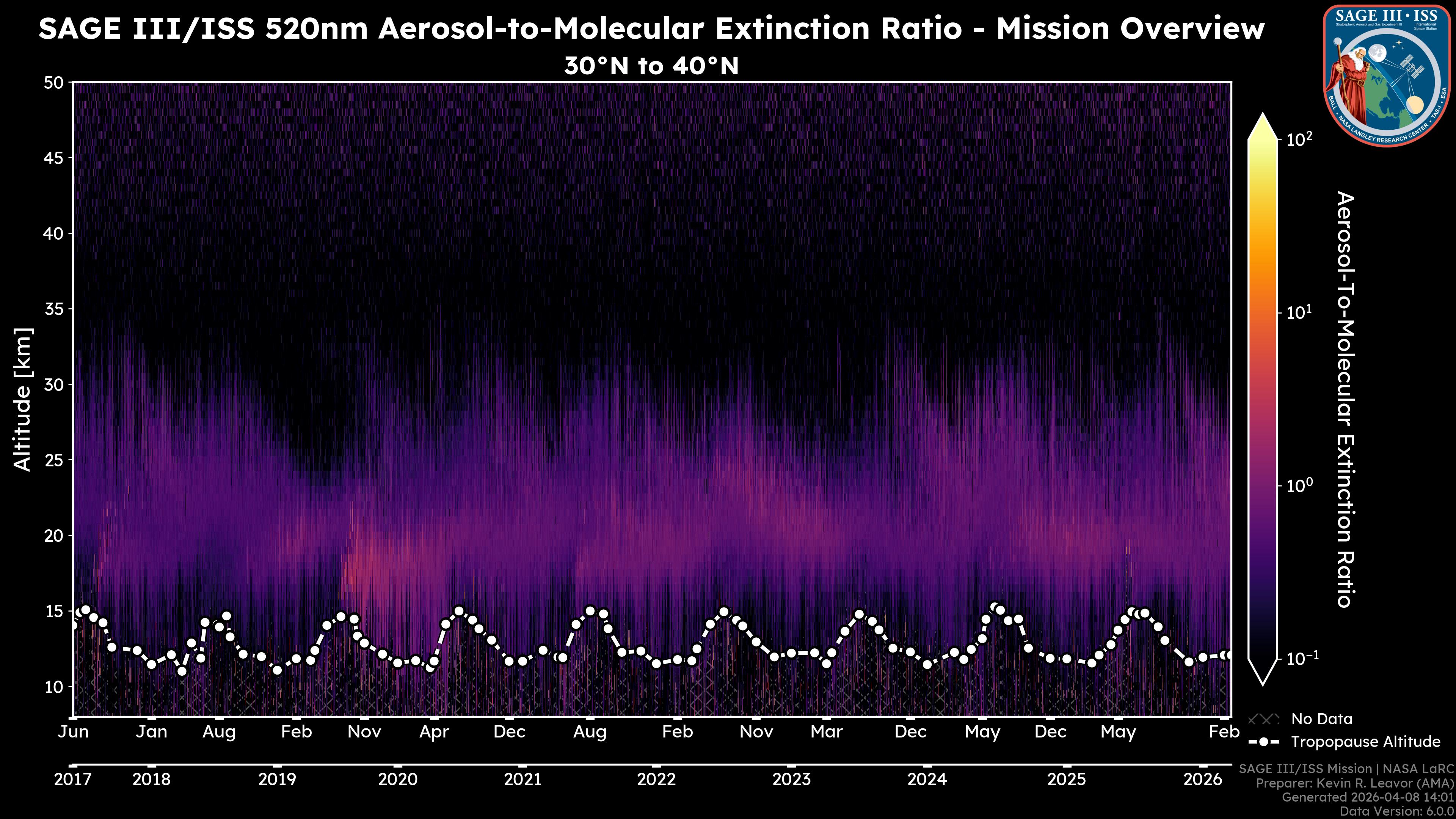Click the middle of the colorbar gradient
1456x819 pixels.
pos(1263,399)
